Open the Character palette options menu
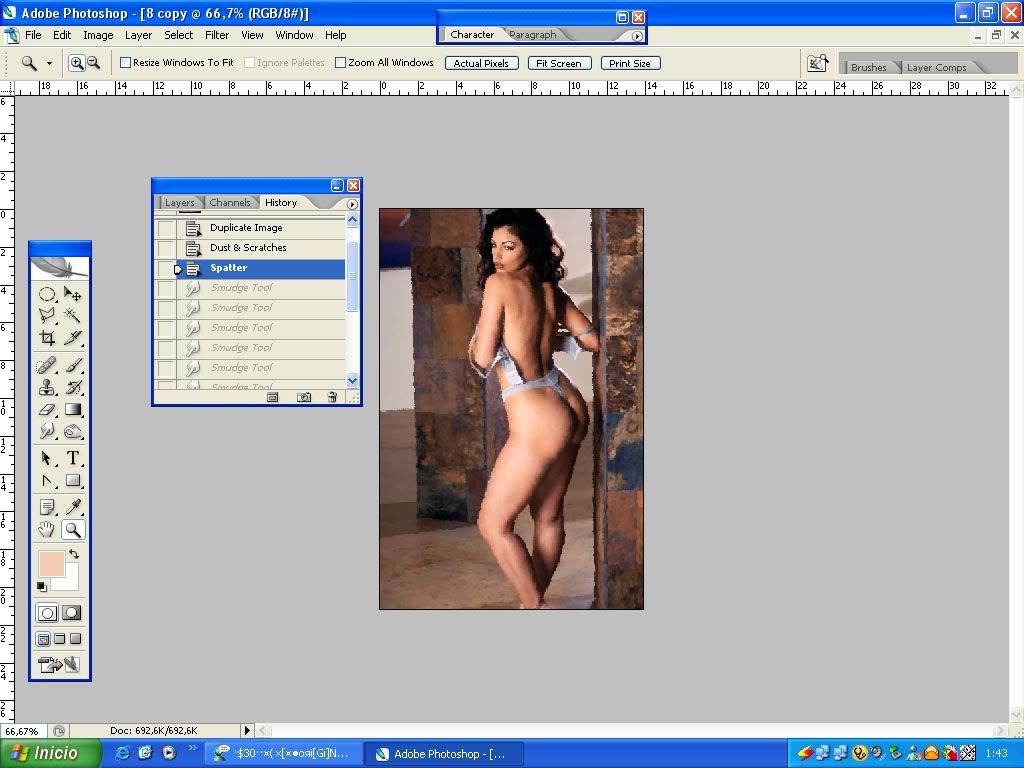 click(x=637, y=36)
